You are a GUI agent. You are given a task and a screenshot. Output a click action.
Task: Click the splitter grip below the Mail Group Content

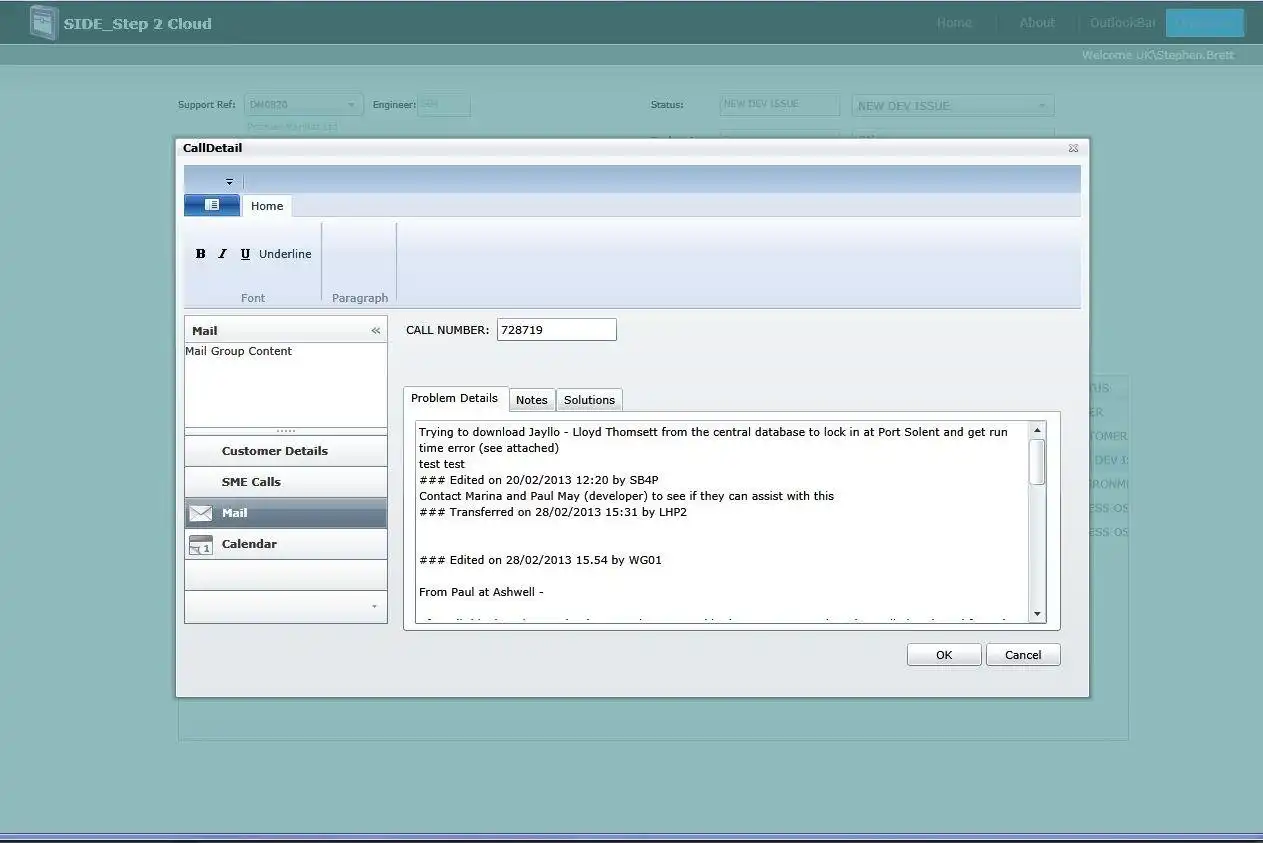tap(286, 431)
